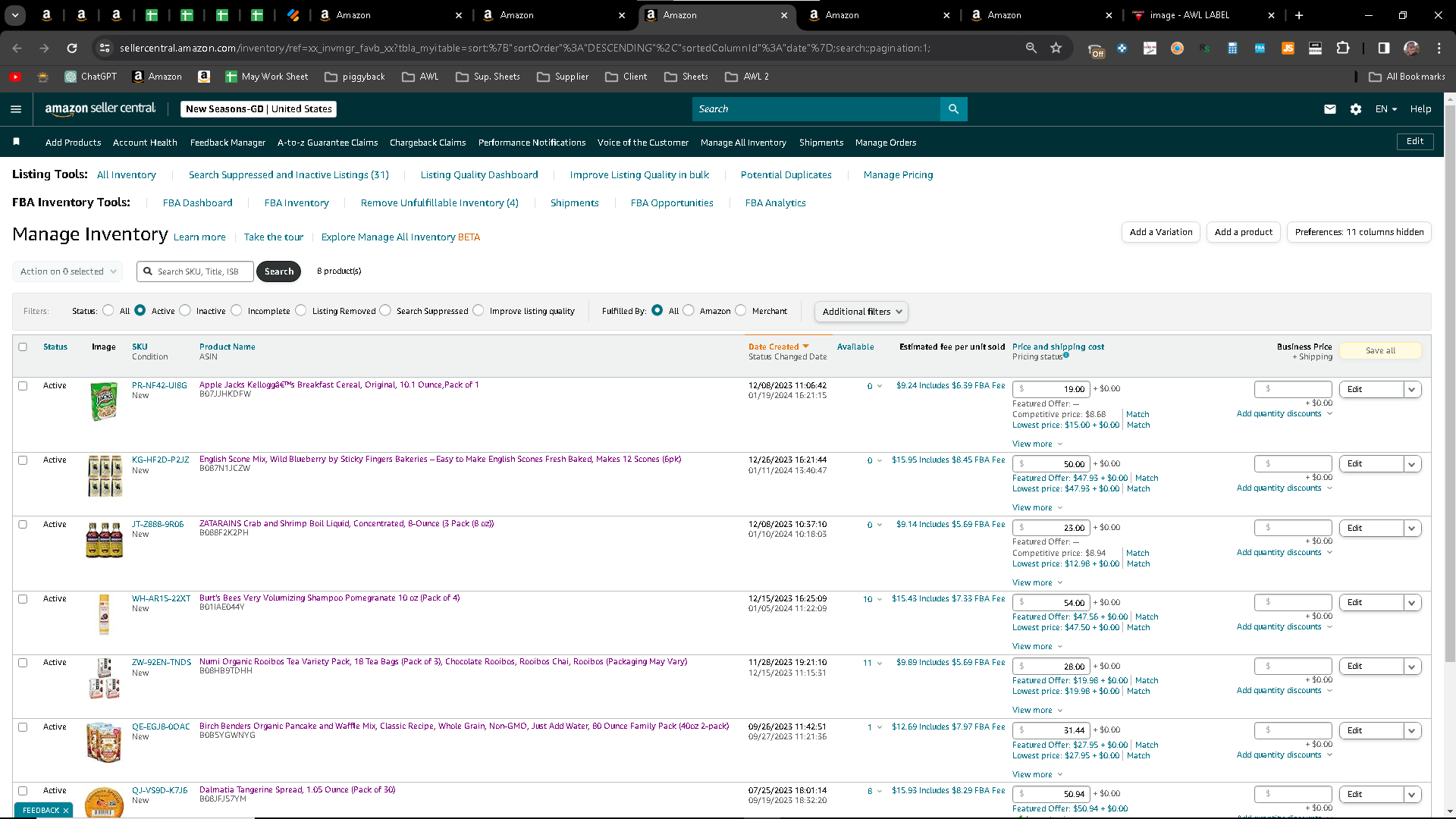Viewport: 1456px width, 819px height.
Task: Open the EN language dropdown
Action: (1386, 109)
